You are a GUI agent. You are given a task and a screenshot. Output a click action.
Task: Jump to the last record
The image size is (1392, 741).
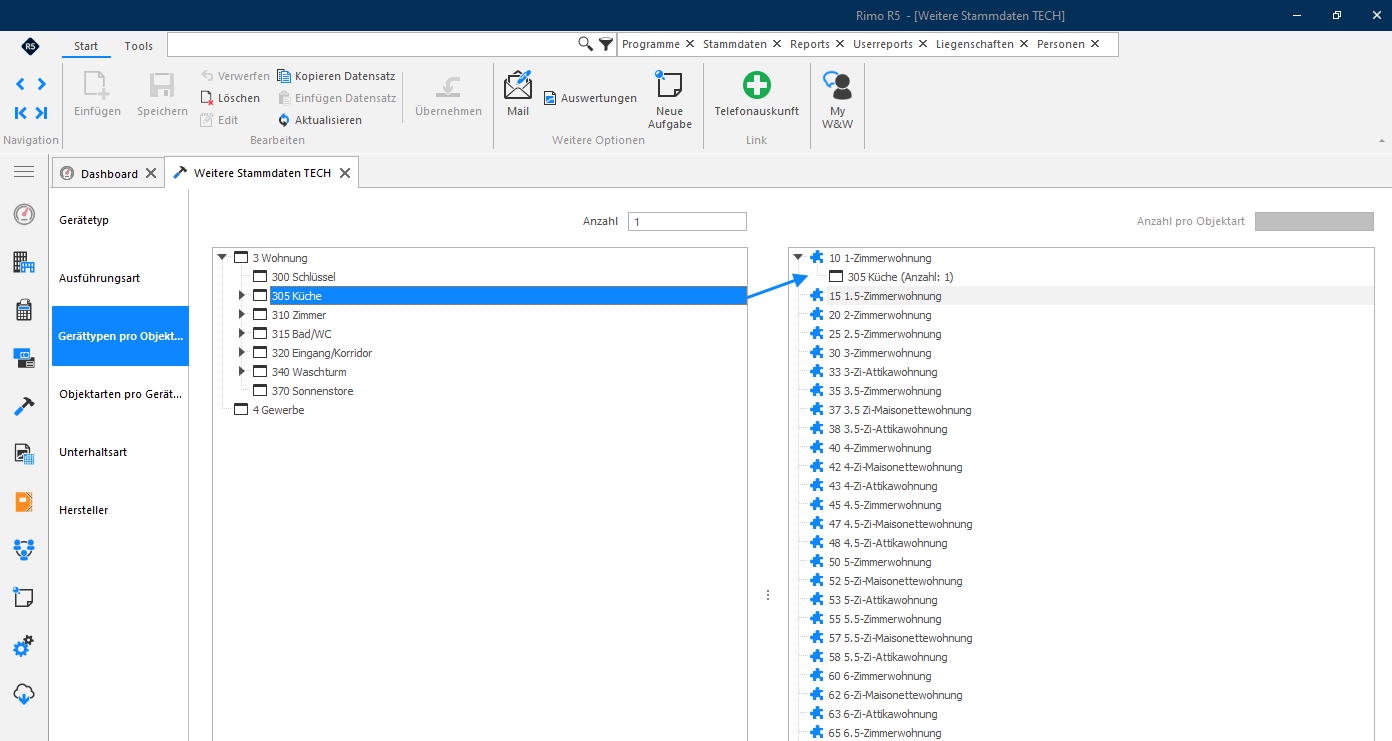(41, 113)
